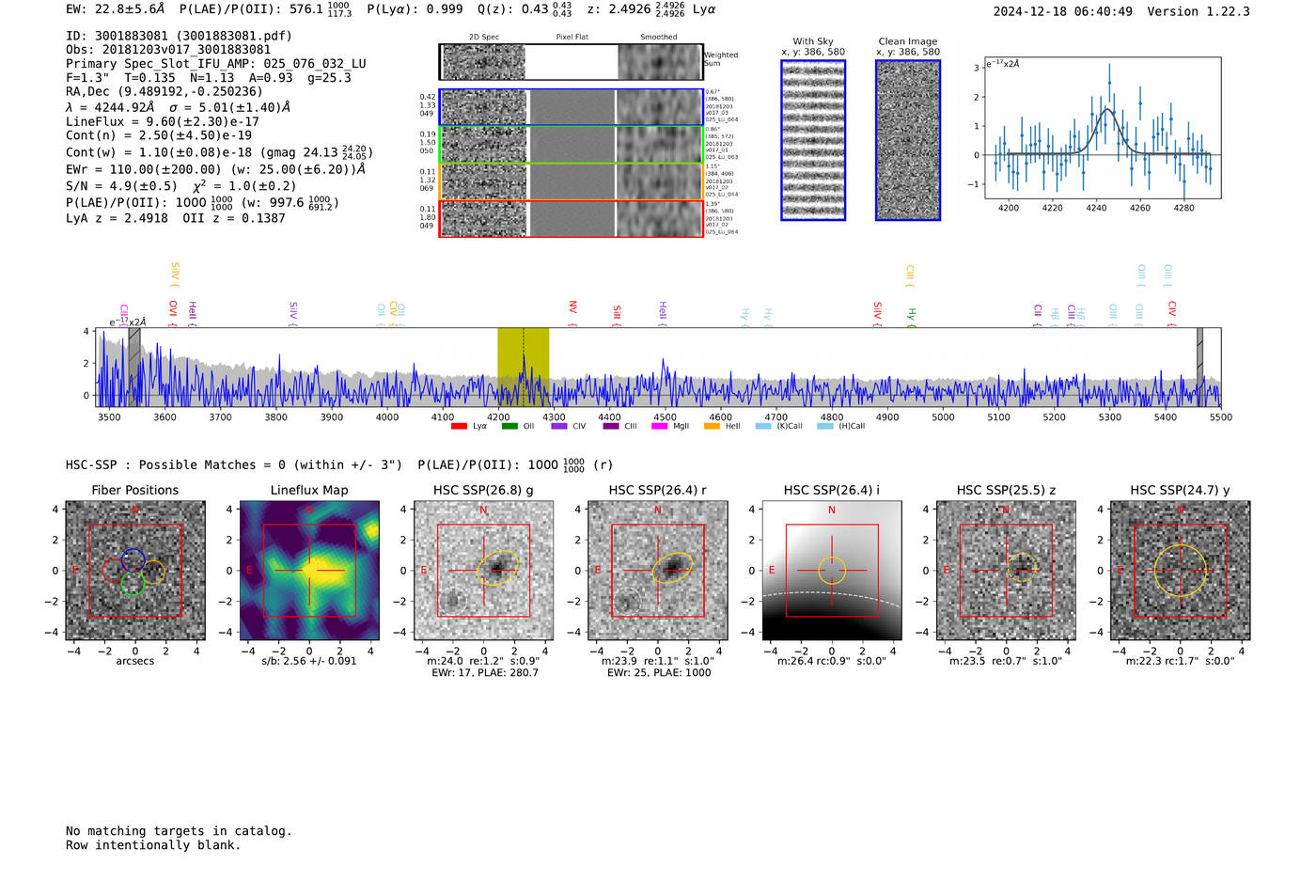This screenshot has width=1316, height=896.
Task: Click the 'm:22.3 rc:1.7" s:0.0"' caption
Action: pyautogui.click(x=1181, y=661)
